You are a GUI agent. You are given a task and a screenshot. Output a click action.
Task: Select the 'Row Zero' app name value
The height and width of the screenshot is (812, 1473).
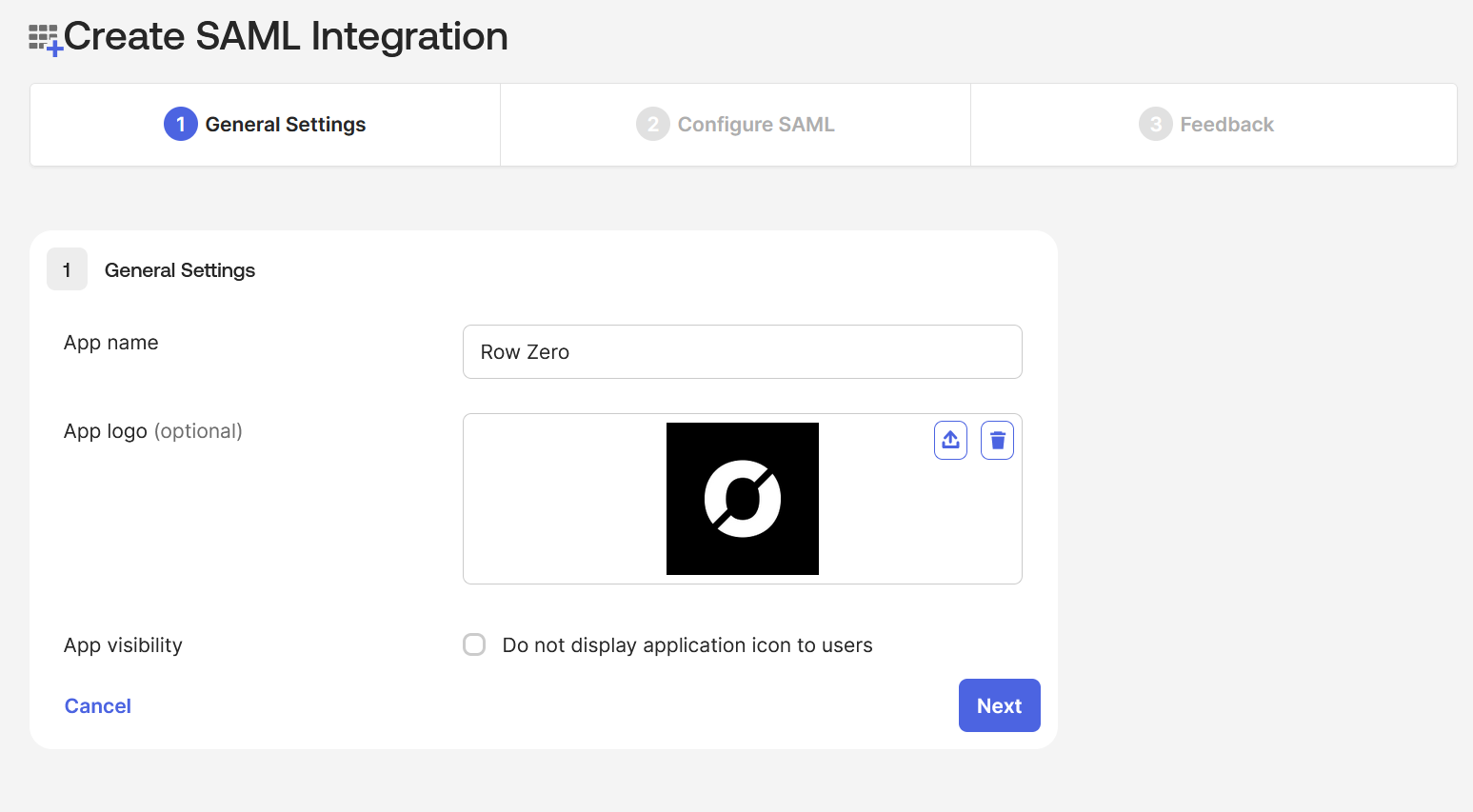(525, 351)
